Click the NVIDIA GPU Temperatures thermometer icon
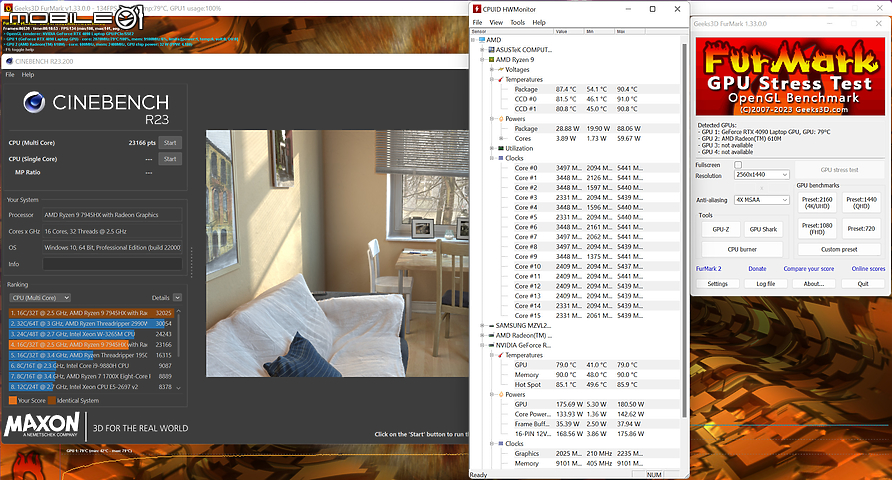The image size is (892, 480). click(x=501, y=355)
